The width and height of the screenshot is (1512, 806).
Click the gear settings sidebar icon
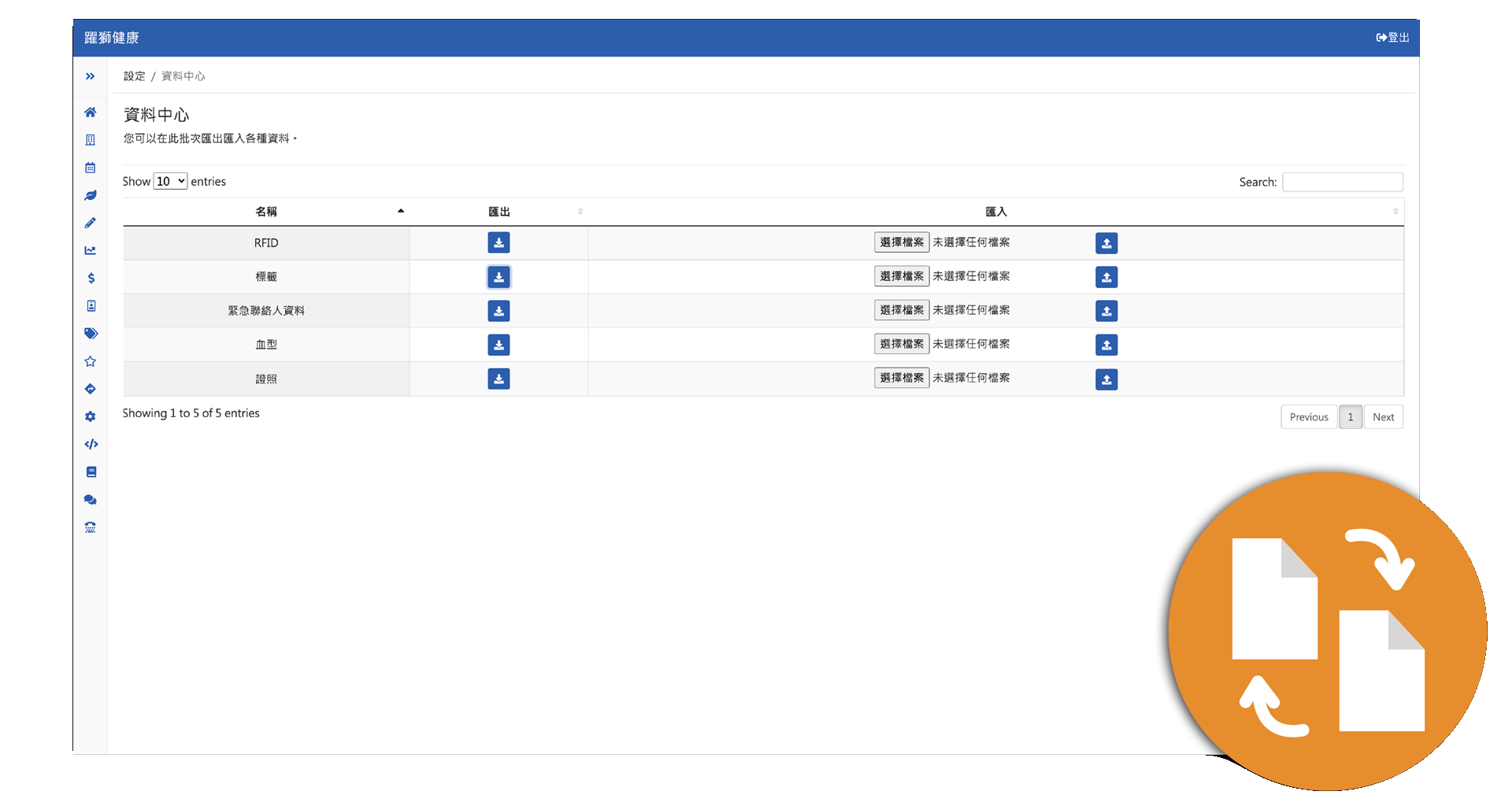coord(91,416)
